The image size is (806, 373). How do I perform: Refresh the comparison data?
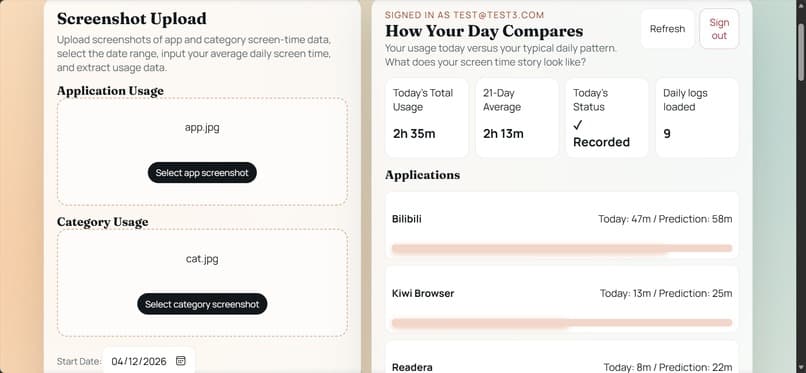(x=667, y=29)
